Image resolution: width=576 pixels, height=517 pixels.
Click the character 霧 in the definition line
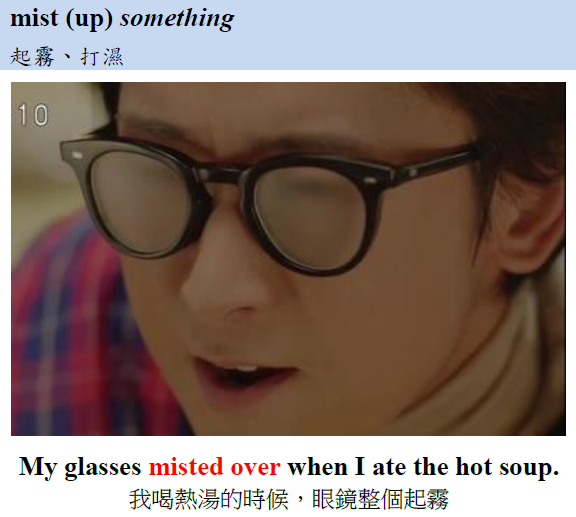tap(44, 57)
